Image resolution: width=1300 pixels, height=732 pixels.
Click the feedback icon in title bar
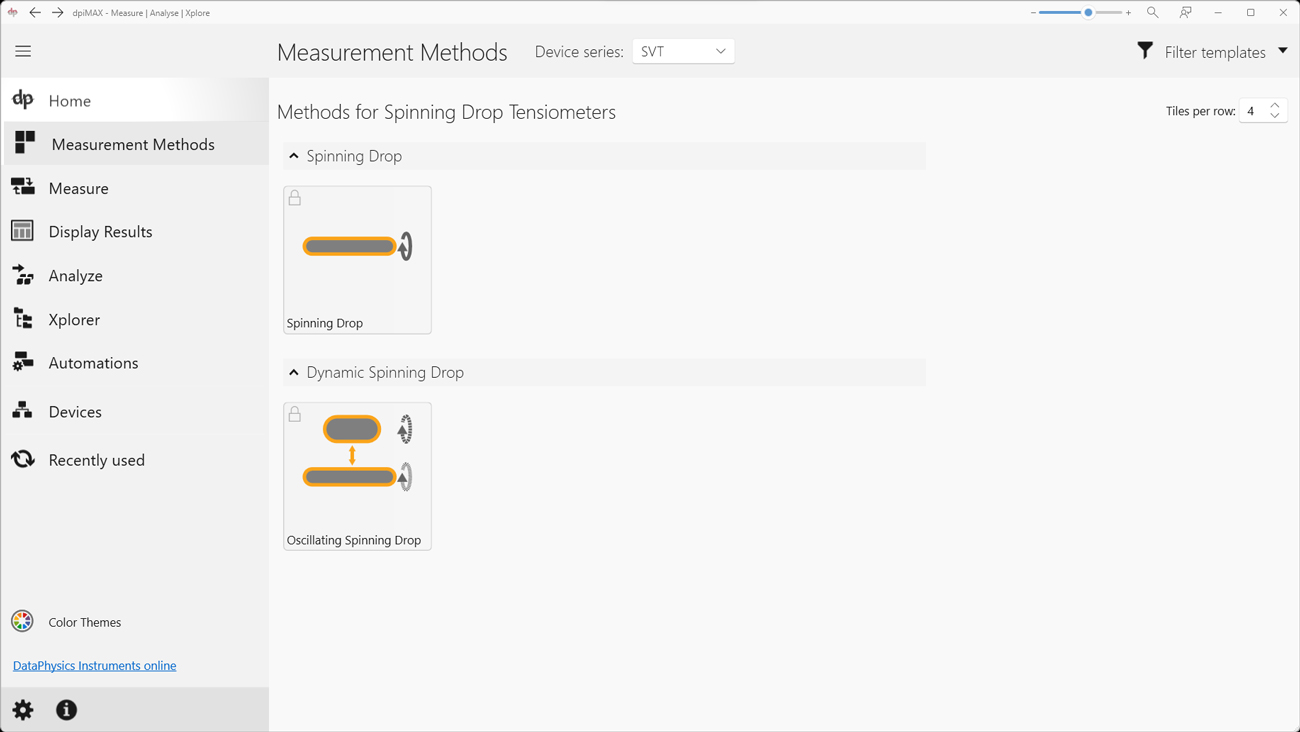(1185, 13)
